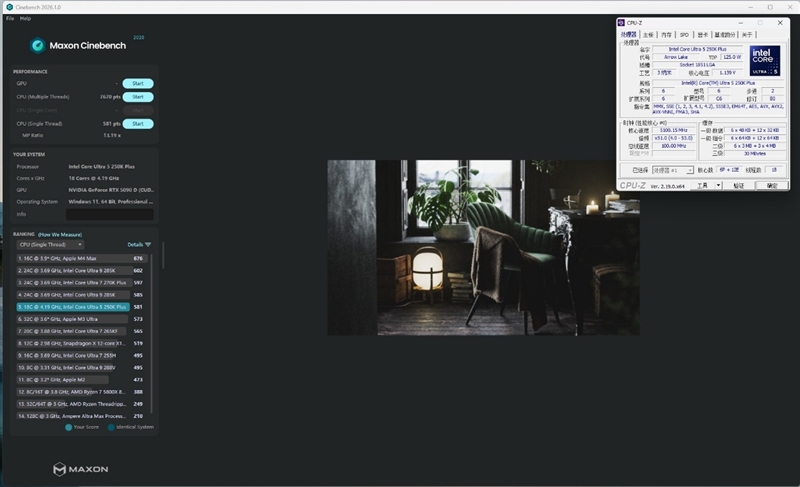The image size is (800, 487).
Task: Click the Info text field
Action: pos(109,214)
